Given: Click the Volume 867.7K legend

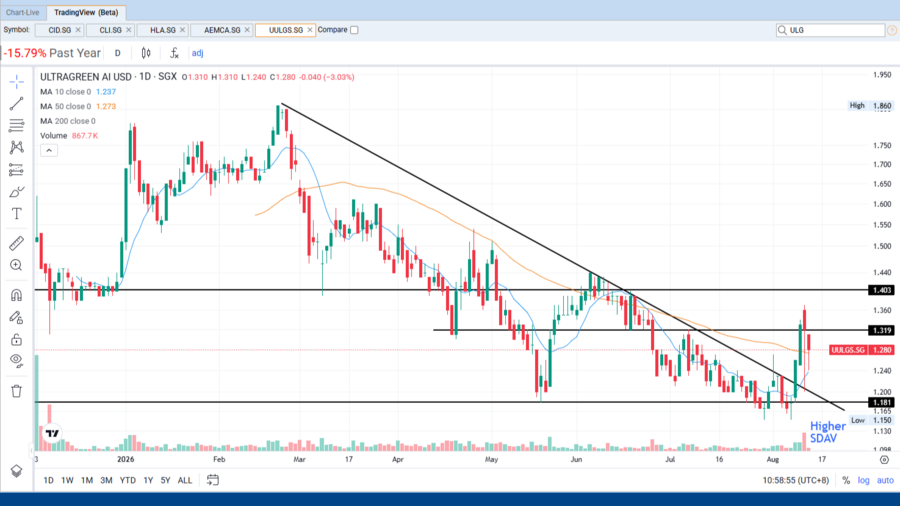Looking at the screenshot, I should pos(69,135).
